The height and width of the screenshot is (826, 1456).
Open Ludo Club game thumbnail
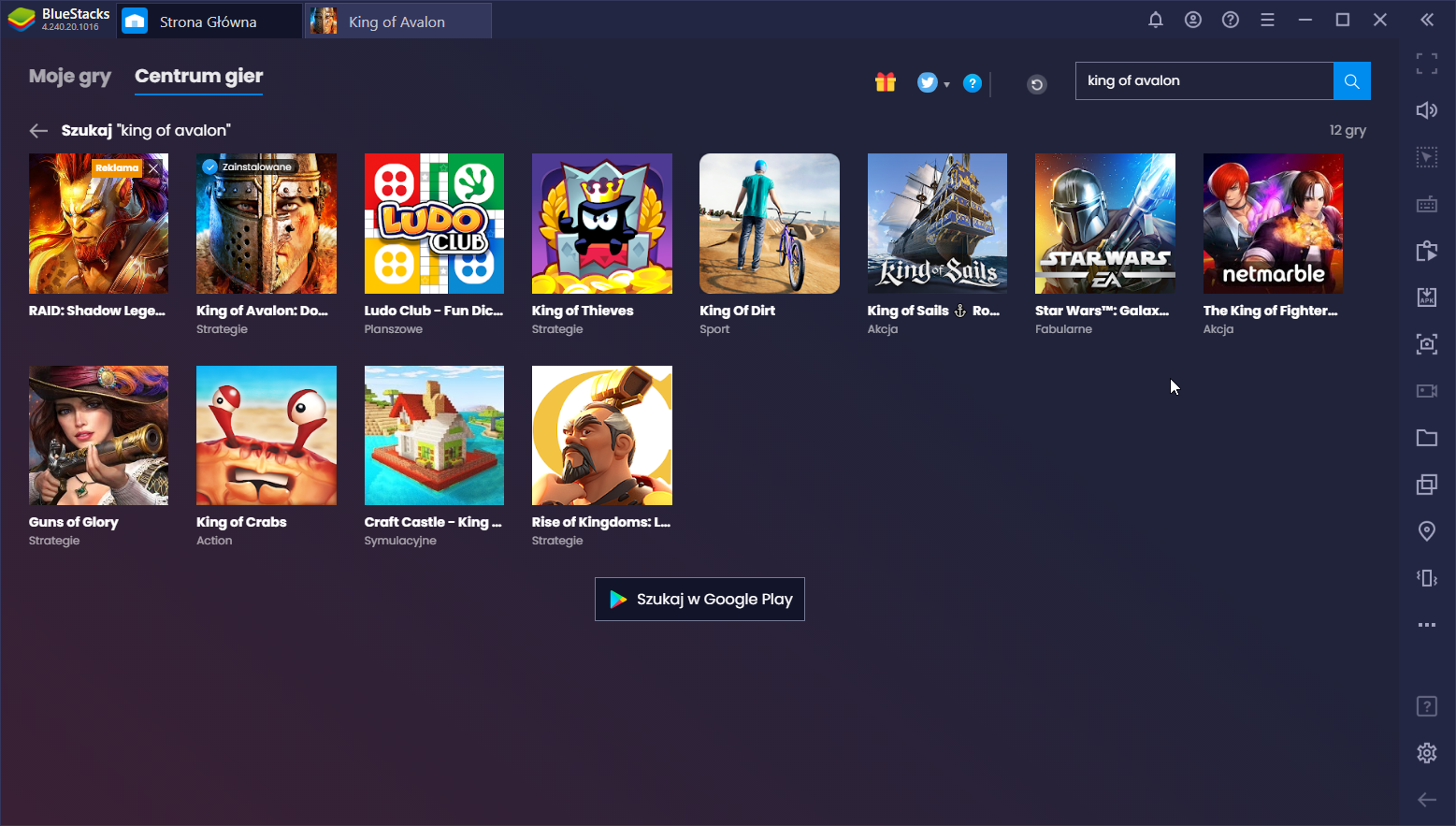click(x=434, y=224)
